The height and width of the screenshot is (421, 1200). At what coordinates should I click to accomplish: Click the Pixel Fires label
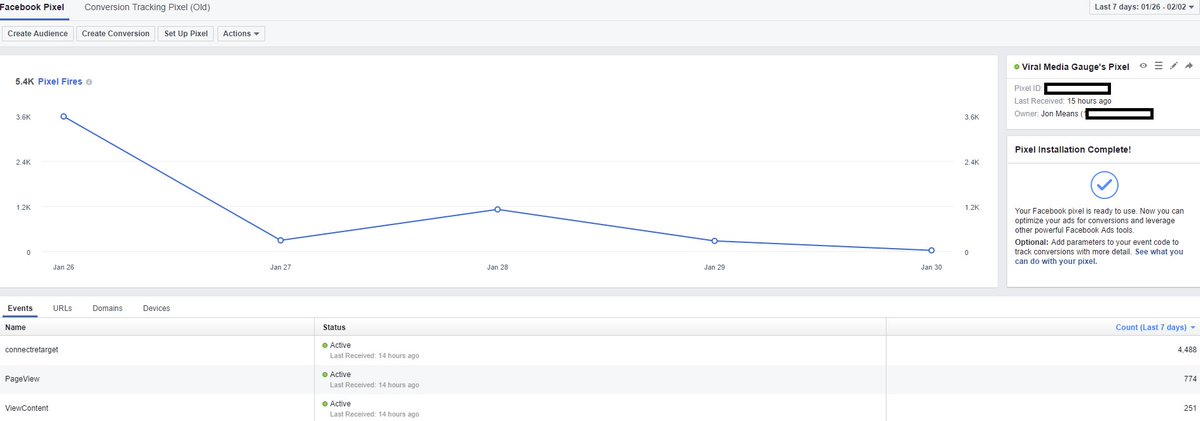point(60,82)
